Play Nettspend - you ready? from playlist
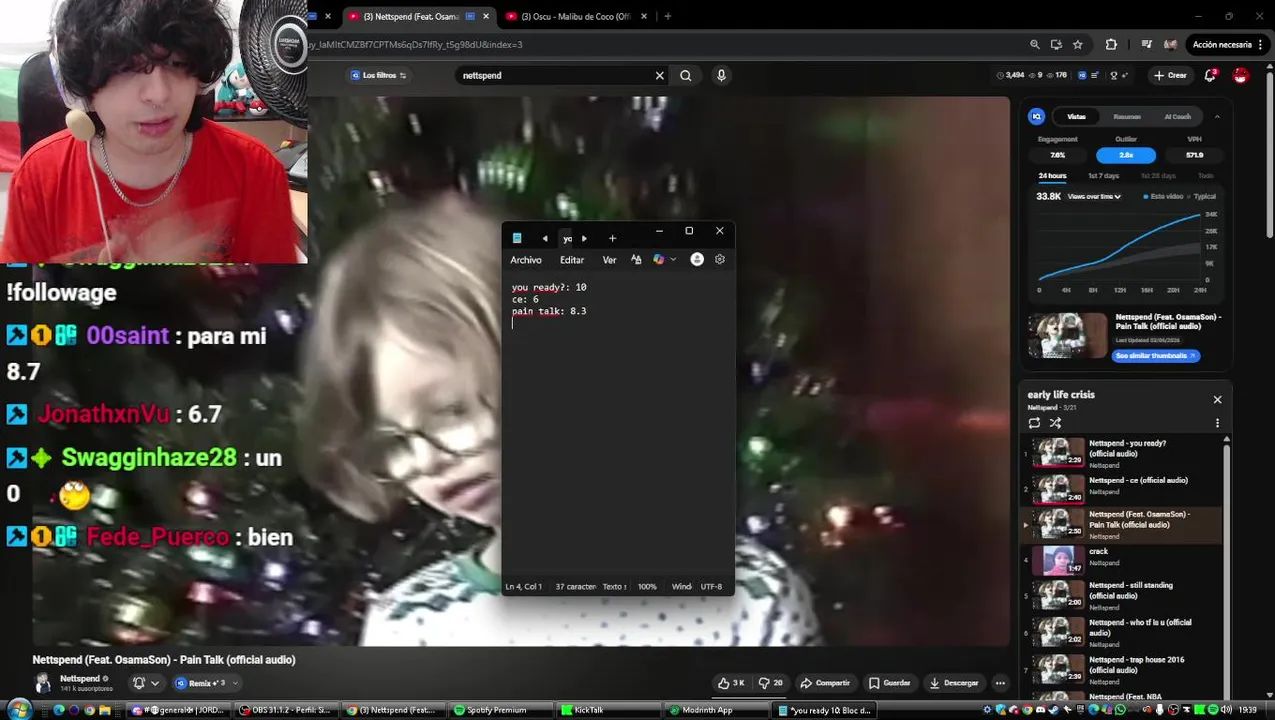The image size is (1275, 720). [1121, 452]
